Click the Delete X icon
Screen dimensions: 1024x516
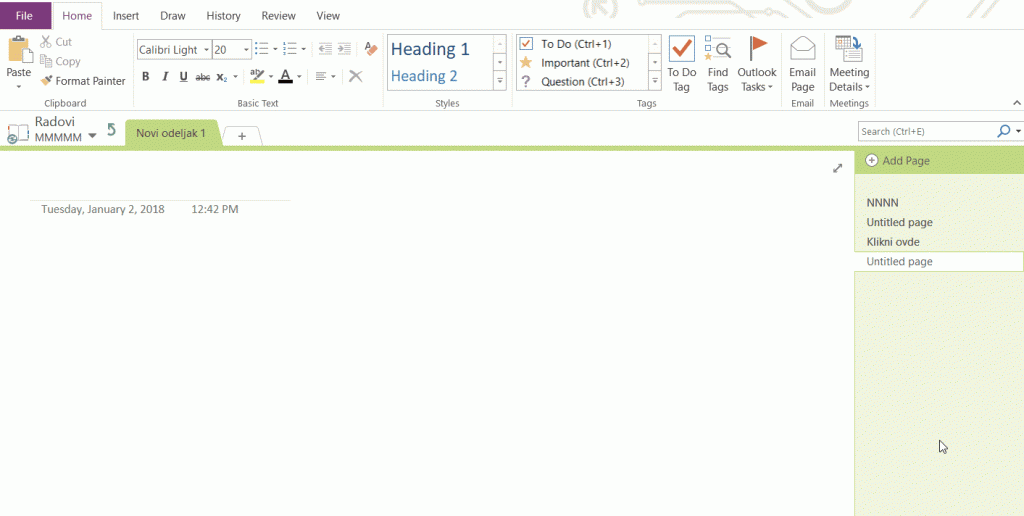point(355,76)
